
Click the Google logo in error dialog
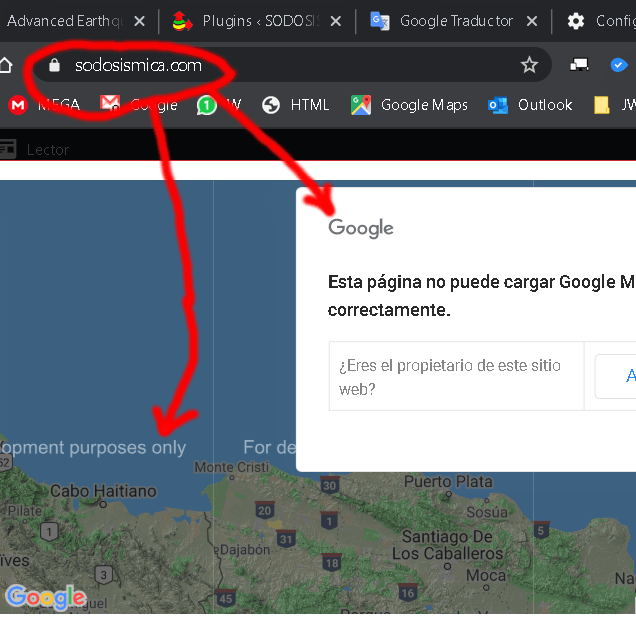361,228
